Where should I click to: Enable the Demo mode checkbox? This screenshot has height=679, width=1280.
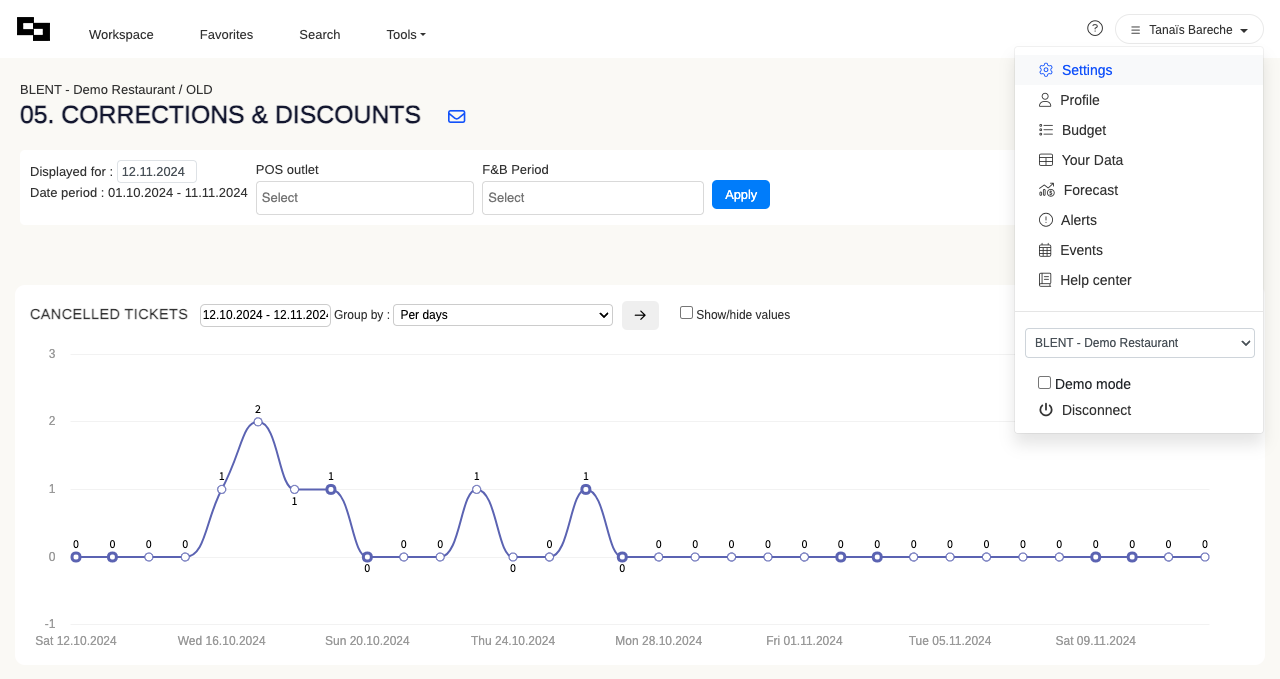pyautogui.click(x=1044, y=383)
